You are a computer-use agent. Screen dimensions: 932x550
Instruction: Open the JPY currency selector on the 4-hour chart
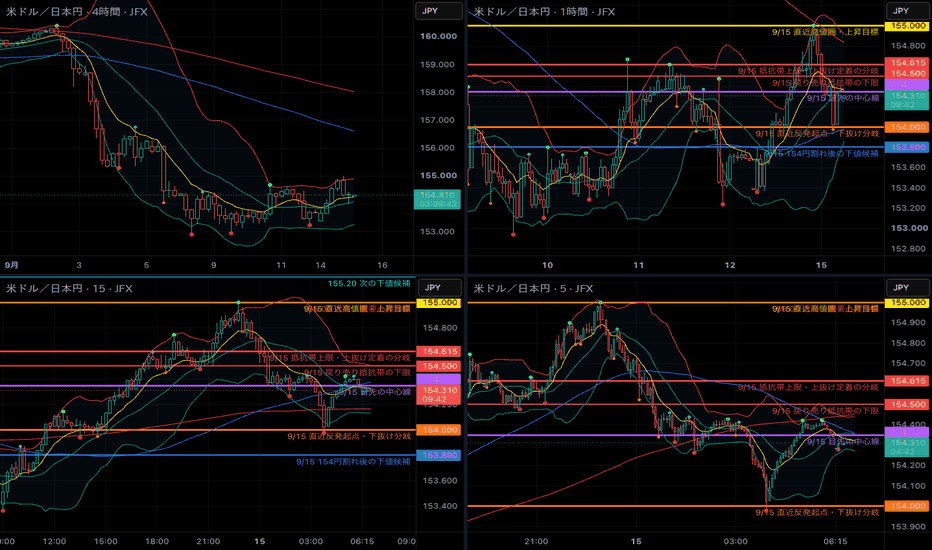pos(438,11)
